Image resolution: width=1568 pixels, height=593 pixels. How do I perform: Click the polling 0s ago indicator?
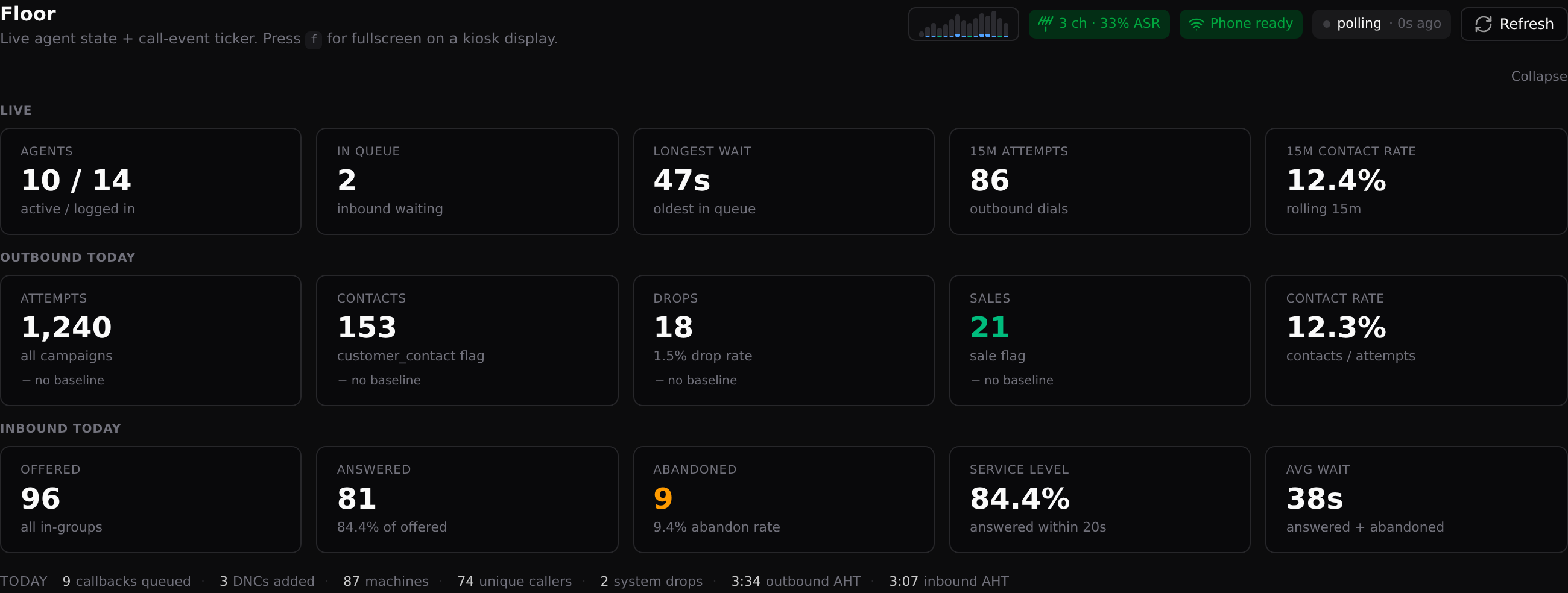click(1381, 24)
